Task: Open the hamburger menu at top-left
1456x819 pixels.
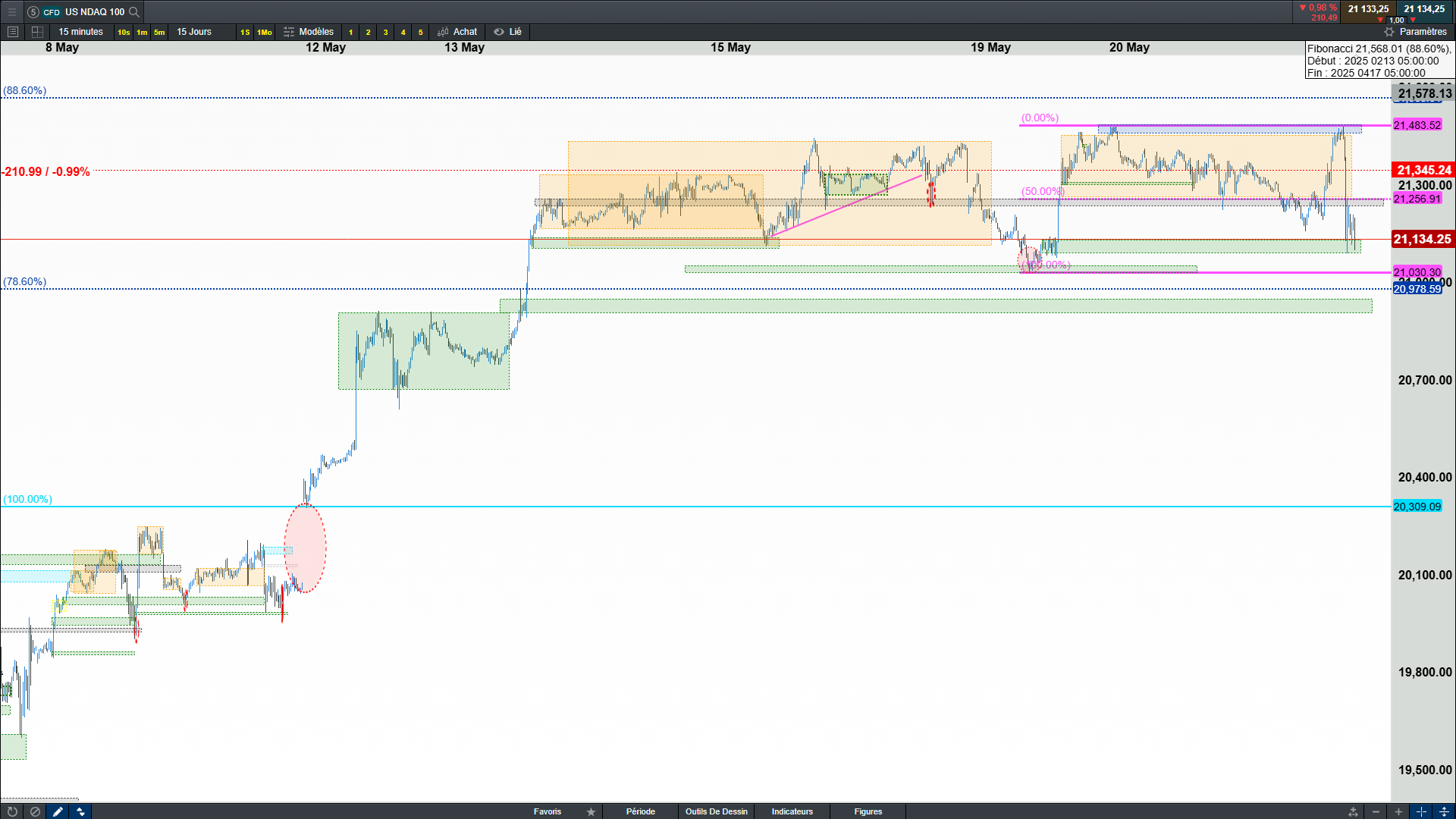Action: coord(12,11)
